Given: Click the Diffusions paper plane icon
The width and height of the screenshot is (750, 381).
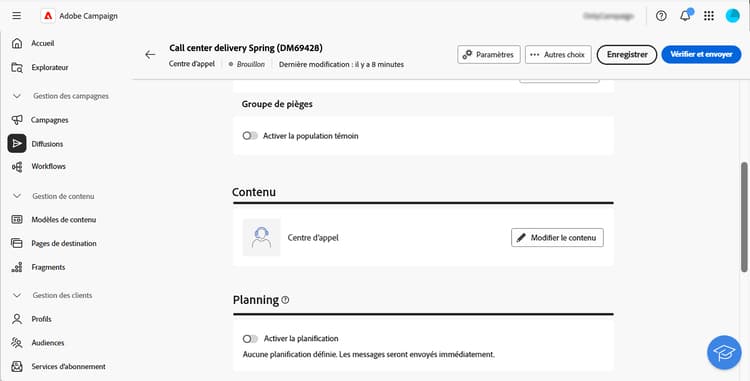Looking at the screenshot, I should click(17, 143).
